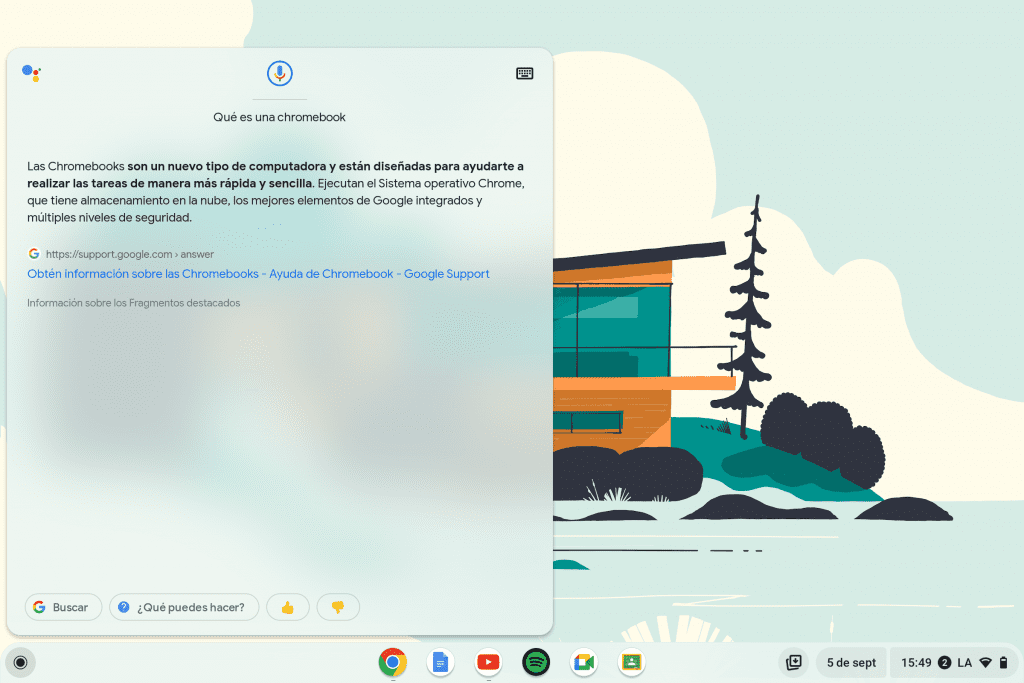
Task: Open Información sobre los Fragmentos destacados
Action: (x=133, y=303)
